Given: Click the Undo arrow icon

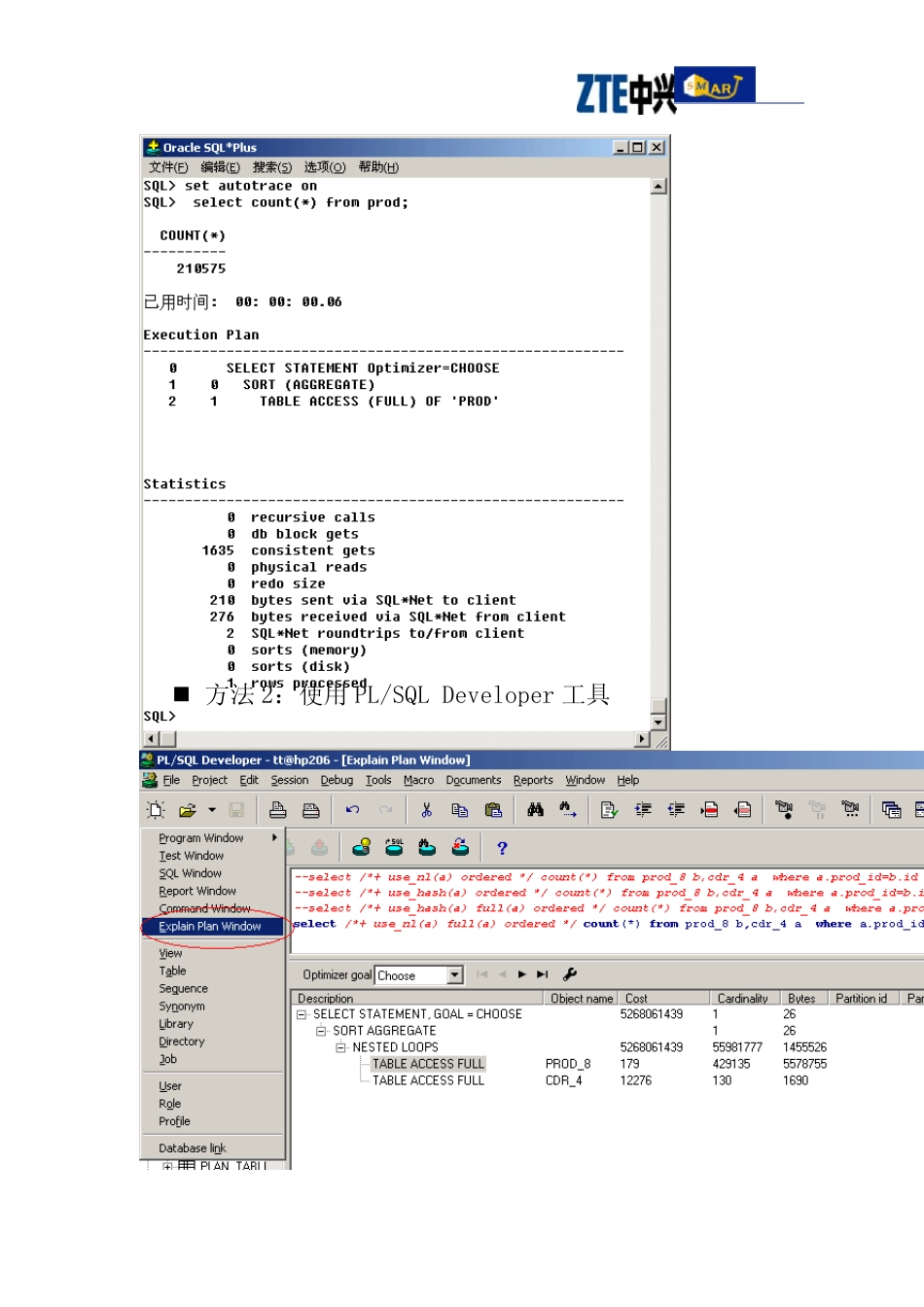Looking at the screenshot, I should click(353, 809).
